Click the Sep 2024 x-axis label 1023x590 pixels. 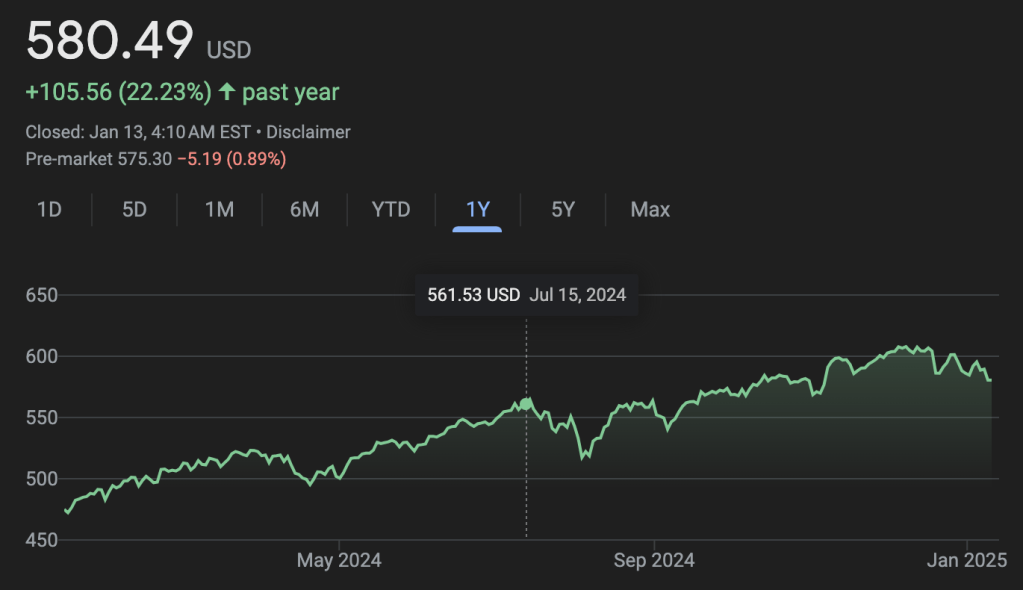[652, 560]
